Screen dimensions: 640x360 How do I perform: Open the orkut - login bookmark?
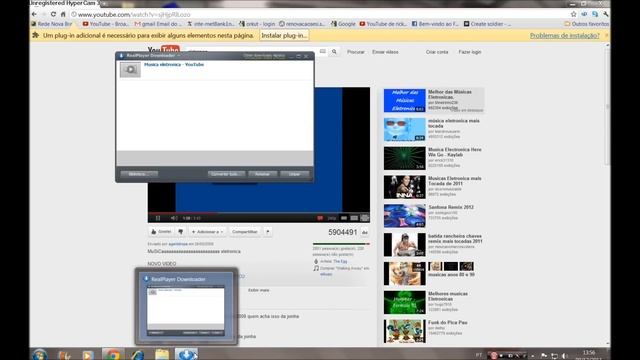pos(257,24)
